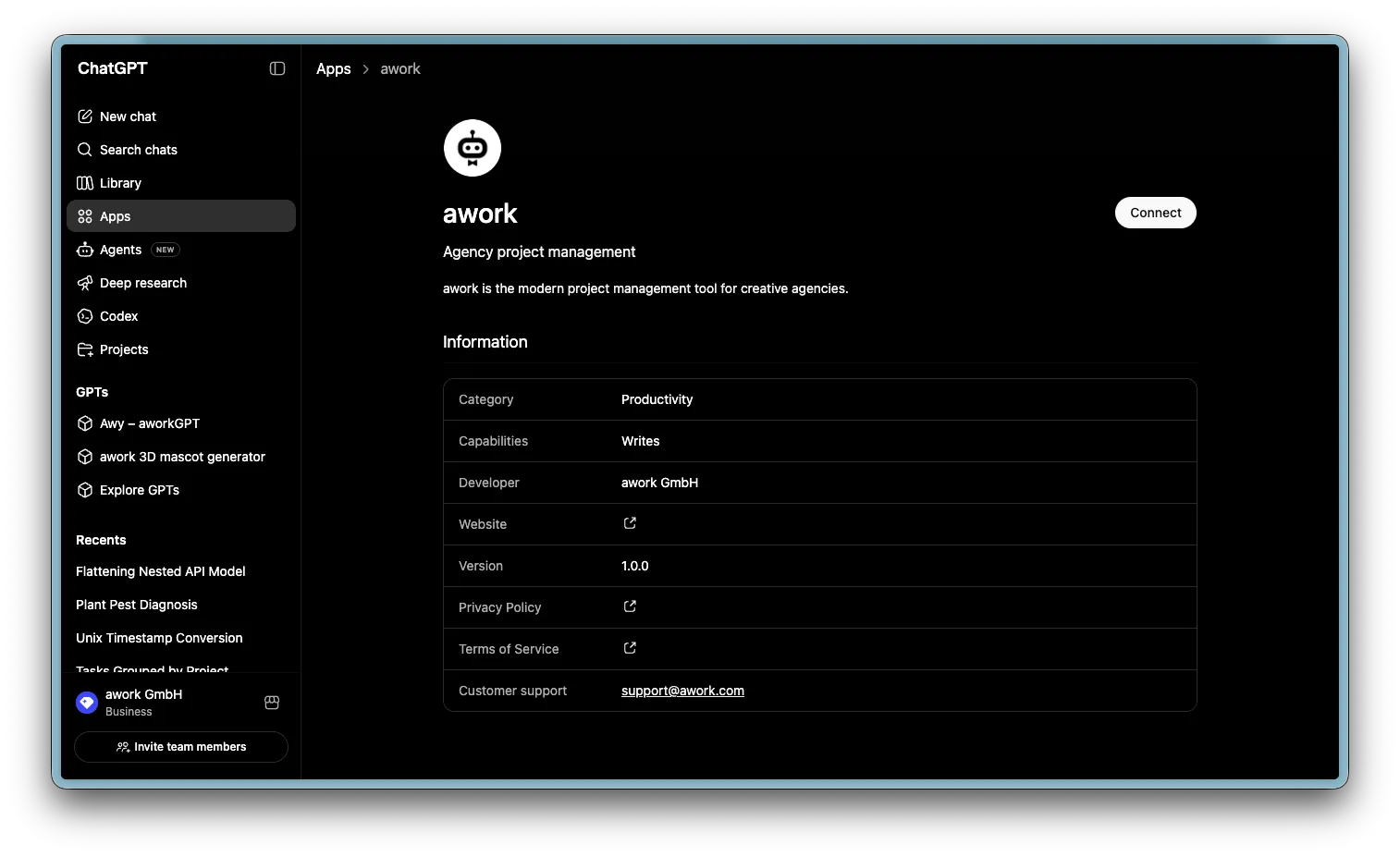Open Projects in the sidebar
The width and height of the screenshot is (1400, 857).
[181, 349]
